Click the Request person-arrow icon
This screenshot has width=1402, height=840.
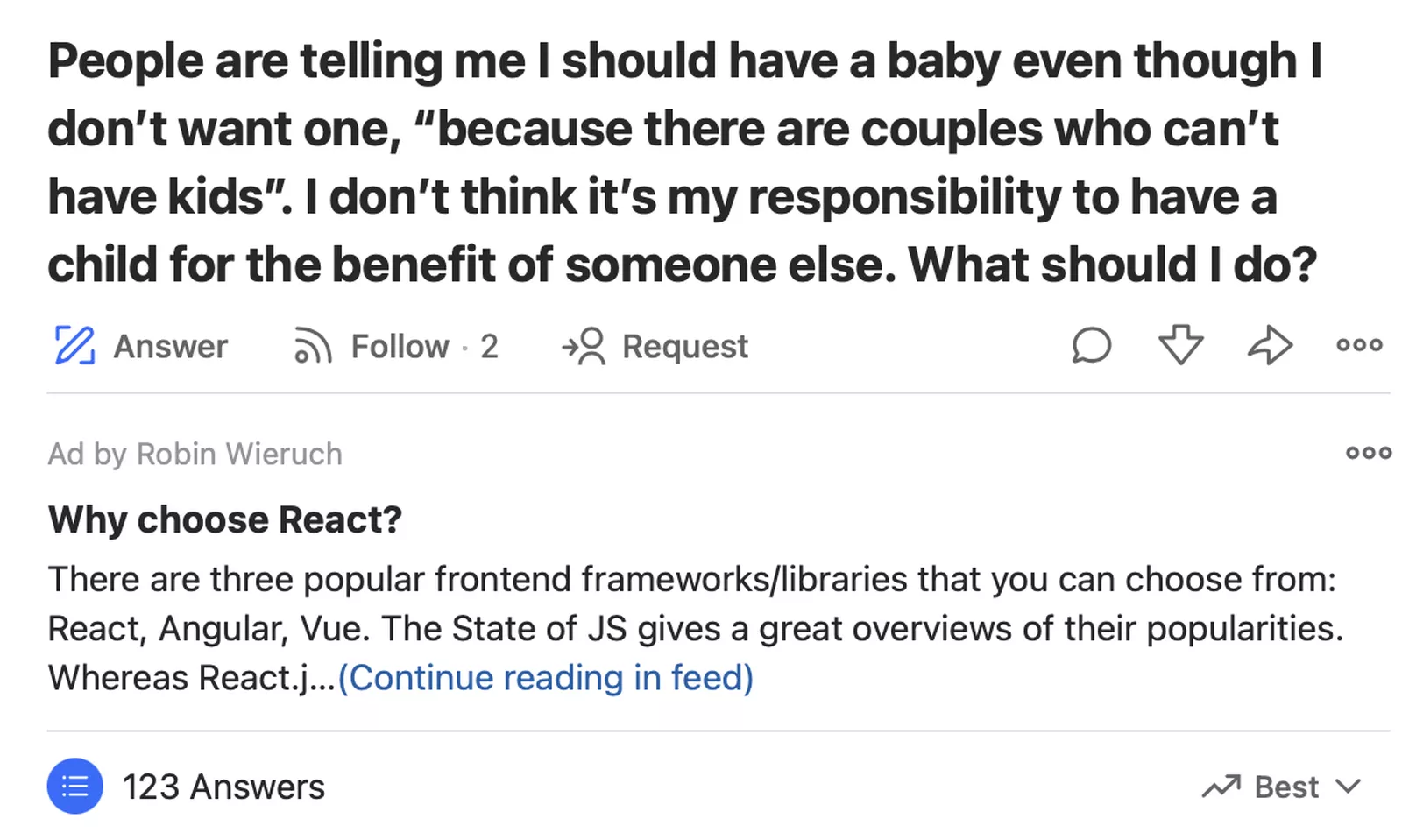[x=584, y=346]
